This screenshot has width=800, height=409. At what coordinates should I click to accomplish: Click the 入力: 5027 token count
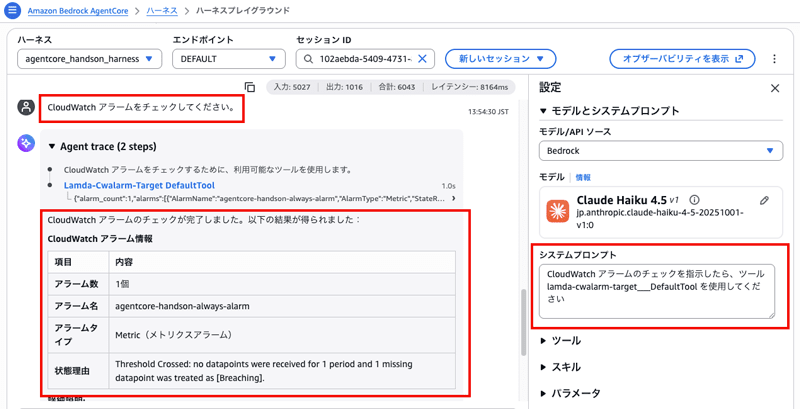coord(292,87)
